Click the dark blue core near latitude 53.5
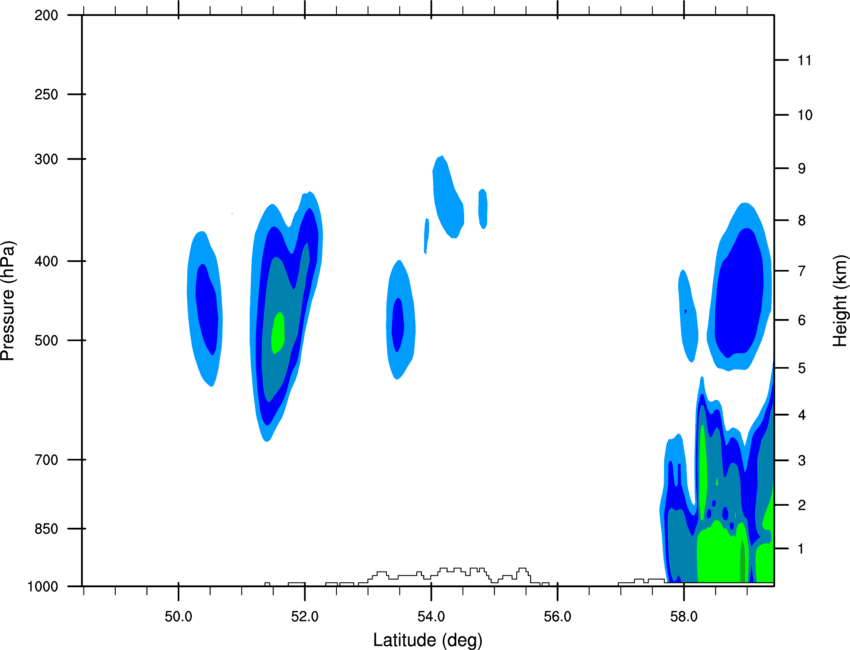Image resolution: width=850 pixels, height=650 pixels. [398, 324]
